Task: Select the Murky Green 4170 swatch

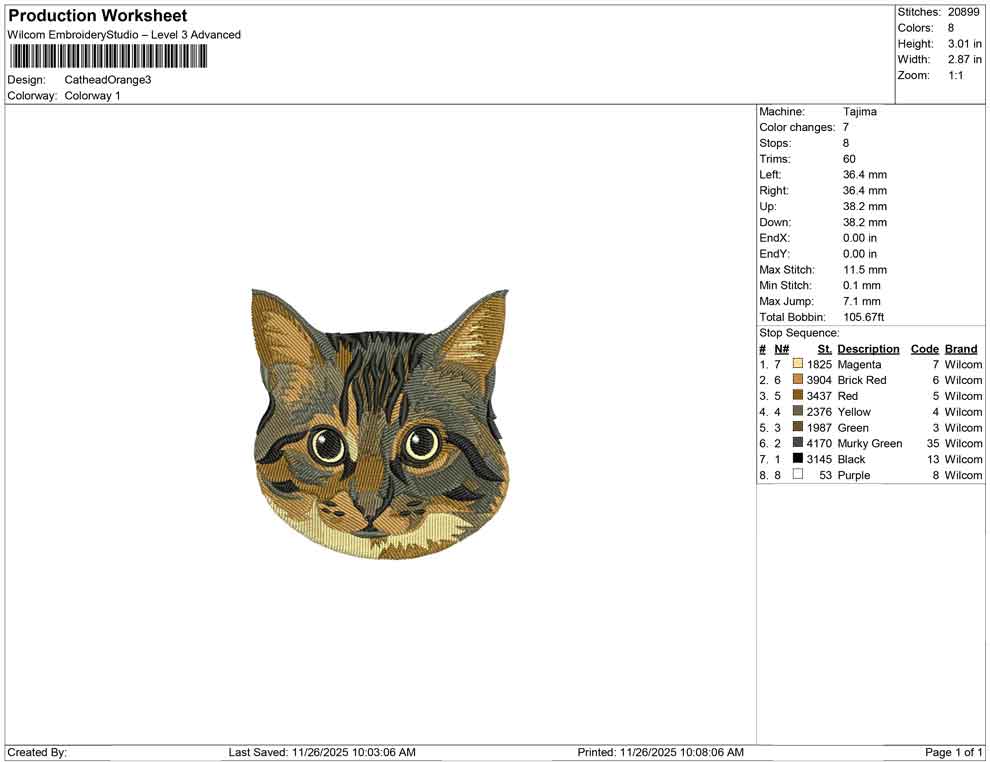Action: [797, 443]
